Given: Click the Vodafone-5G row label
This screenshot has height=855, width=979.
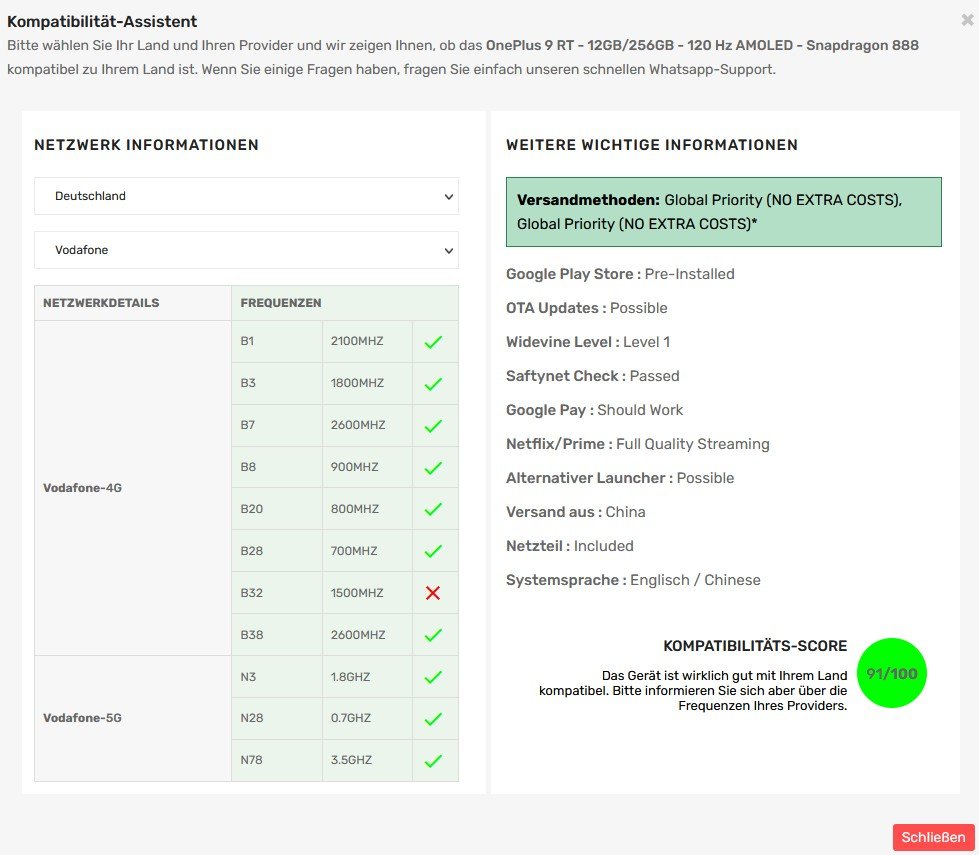Looking at the screenshot, I should (x=82, y=718).
